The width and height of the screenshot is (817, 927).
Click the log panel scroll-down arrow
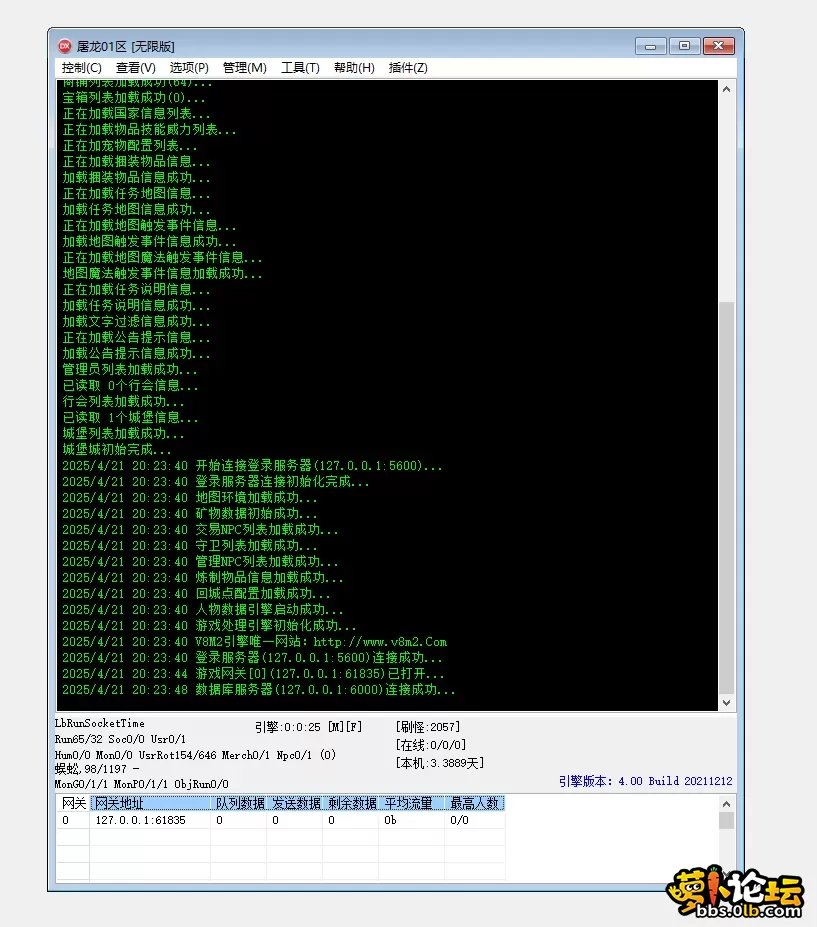tap(727, 703)
